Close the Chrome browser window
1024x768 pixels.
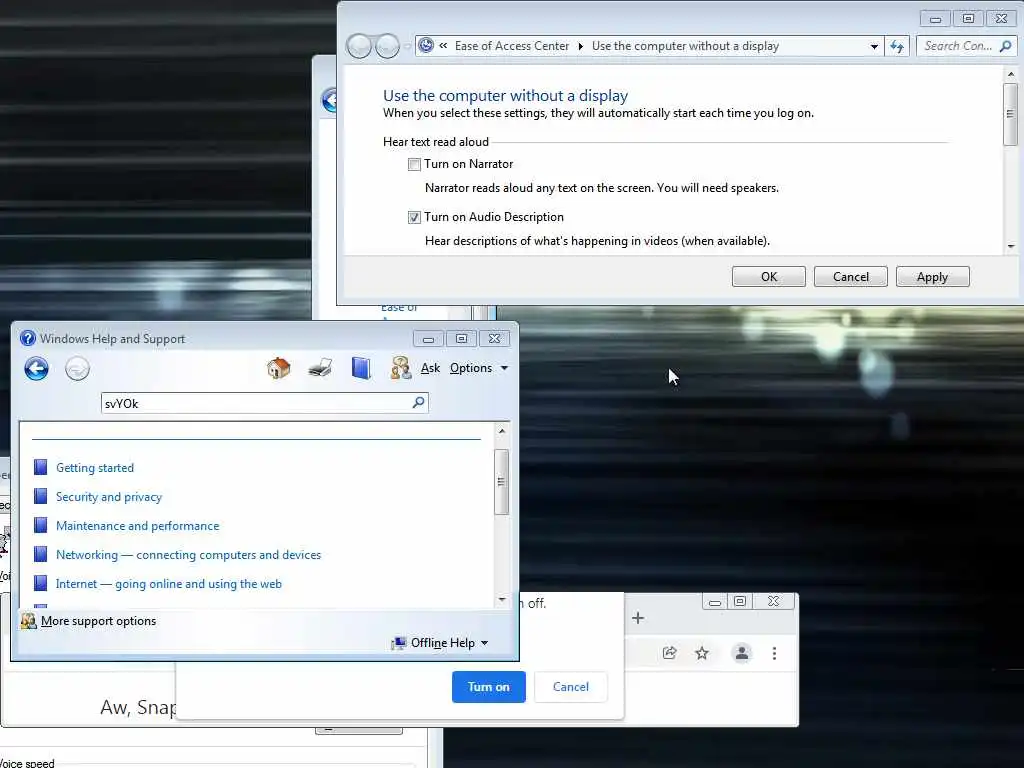pyautogui.click(x=773, y=601)
